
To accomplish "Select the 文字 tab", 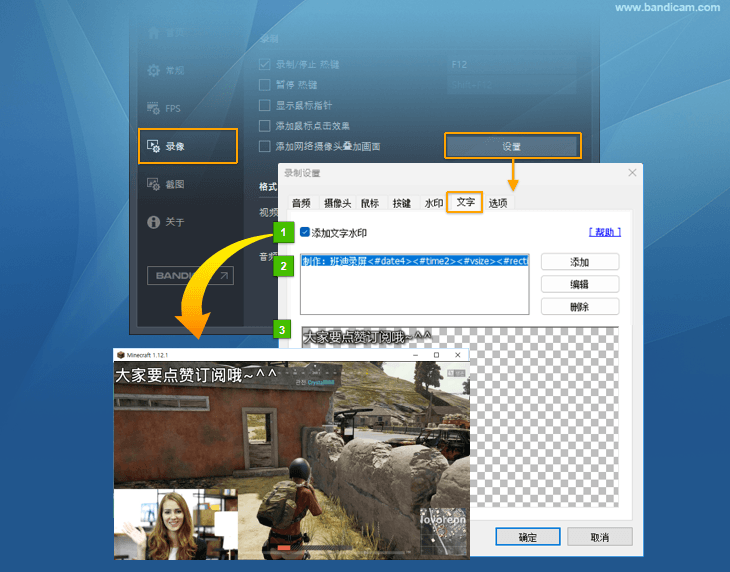I will point(465,202).
